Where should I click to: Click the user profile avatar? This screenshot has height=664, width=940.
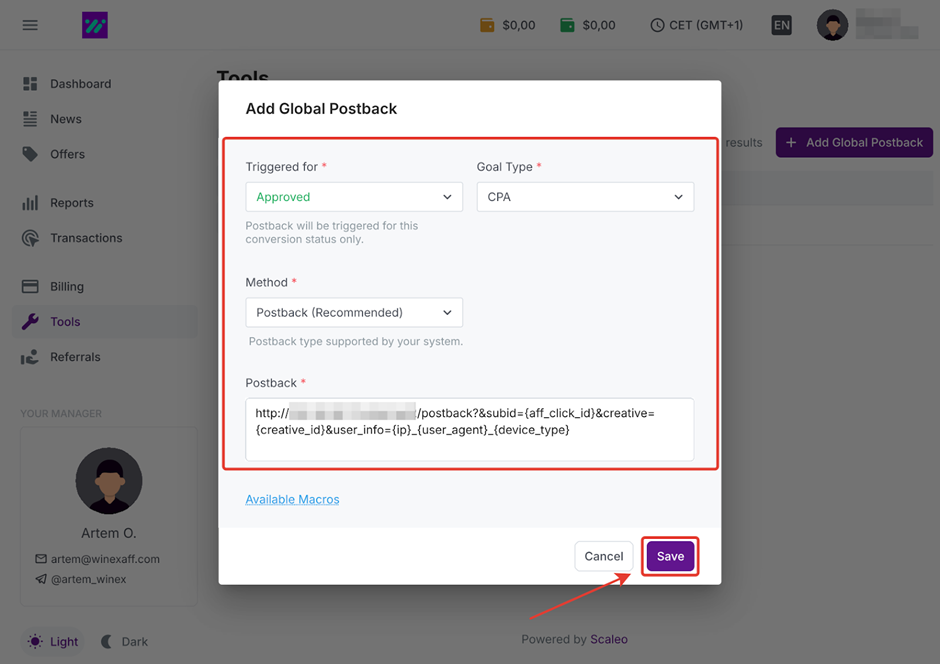pyautogui.click(x=832, y=25)
